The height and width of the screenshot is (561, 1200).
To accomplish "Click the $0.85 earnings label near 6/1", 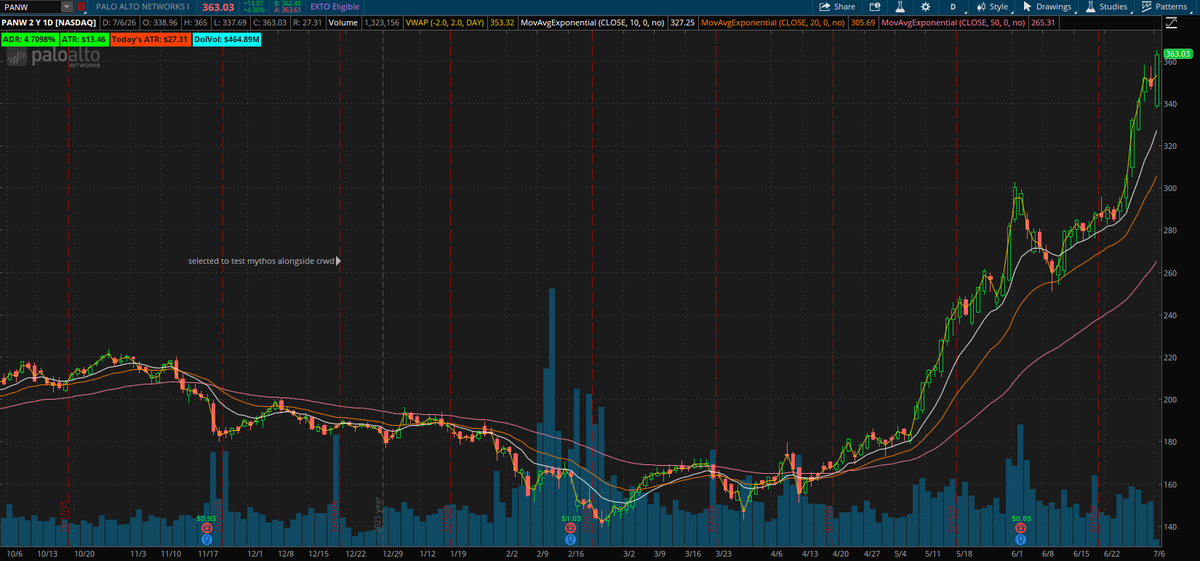I will 1020,518.
